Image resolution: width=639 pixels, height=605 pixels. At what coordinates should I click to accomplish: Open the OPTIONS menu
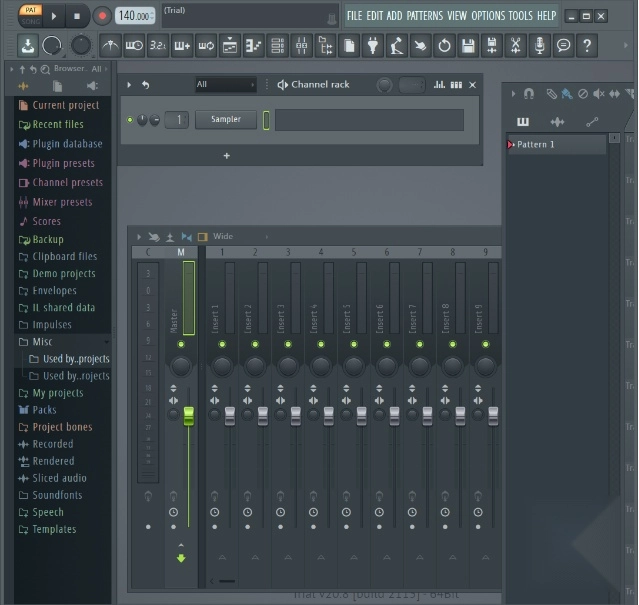pyautogui.click(x=488, y=16)
